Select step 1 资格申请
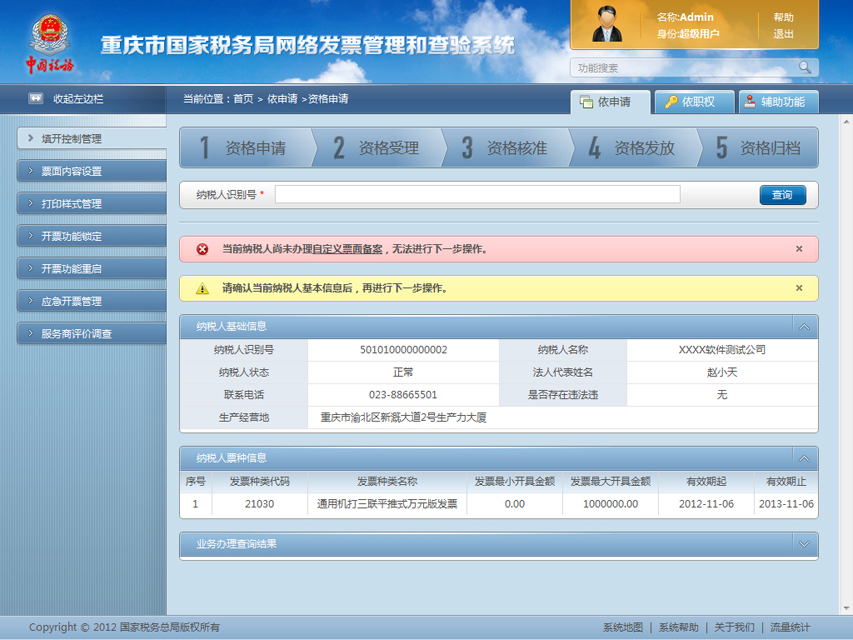This screenshot has width=853, height=640. pyautogui.click(x=246, y=147)
